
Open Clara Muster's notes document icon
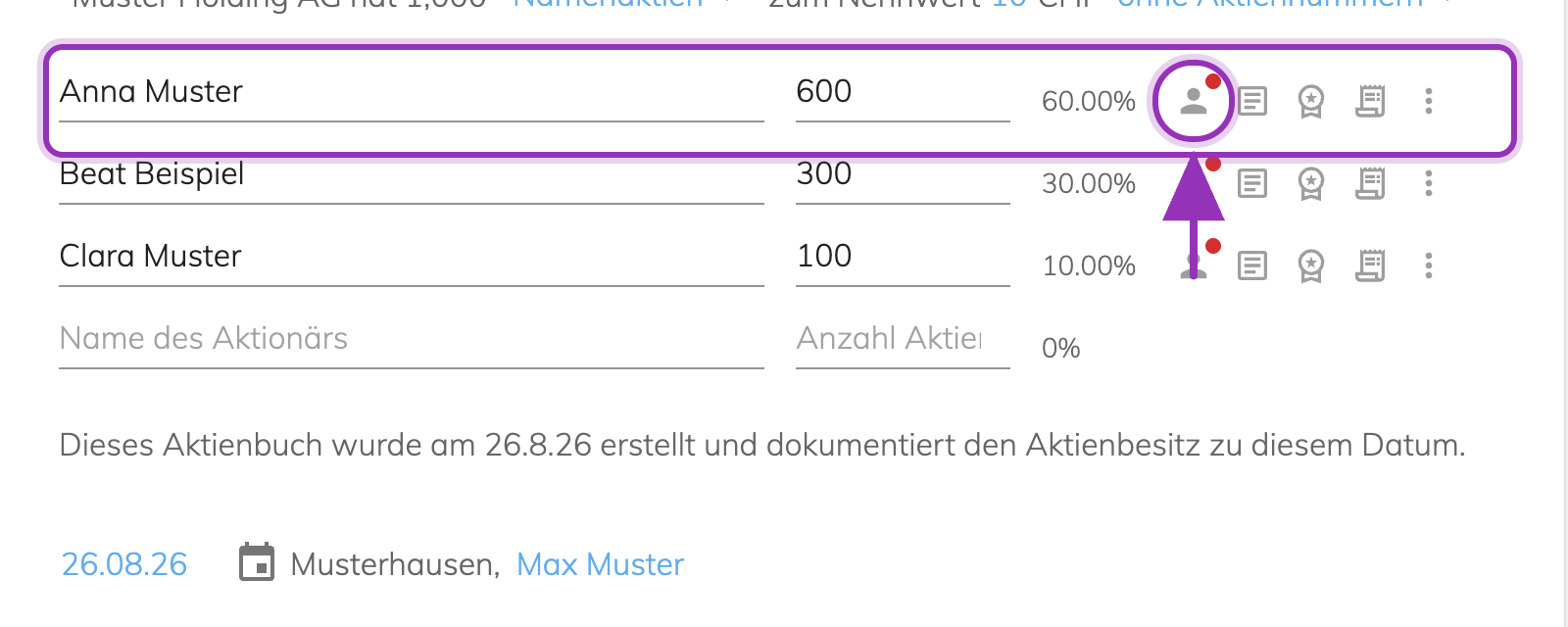tap(1252, 265)
